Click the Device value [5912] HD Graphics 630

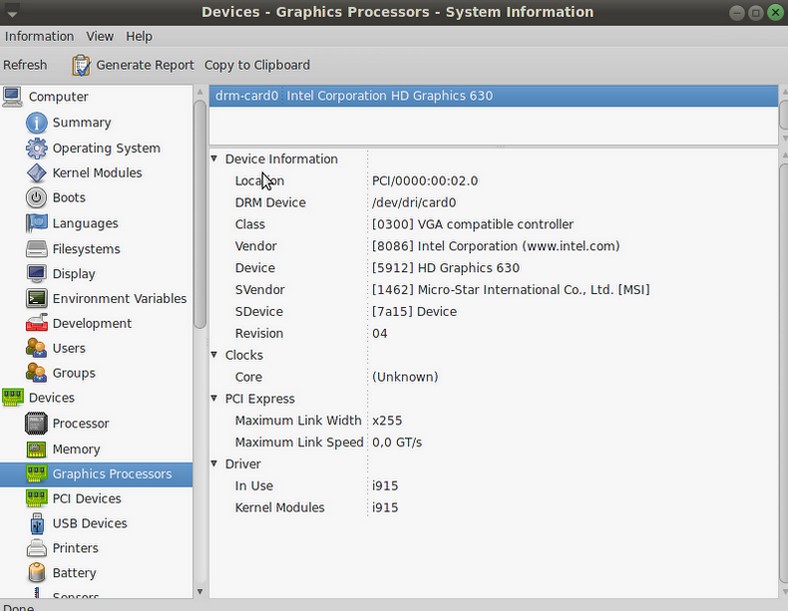[446, 268]
